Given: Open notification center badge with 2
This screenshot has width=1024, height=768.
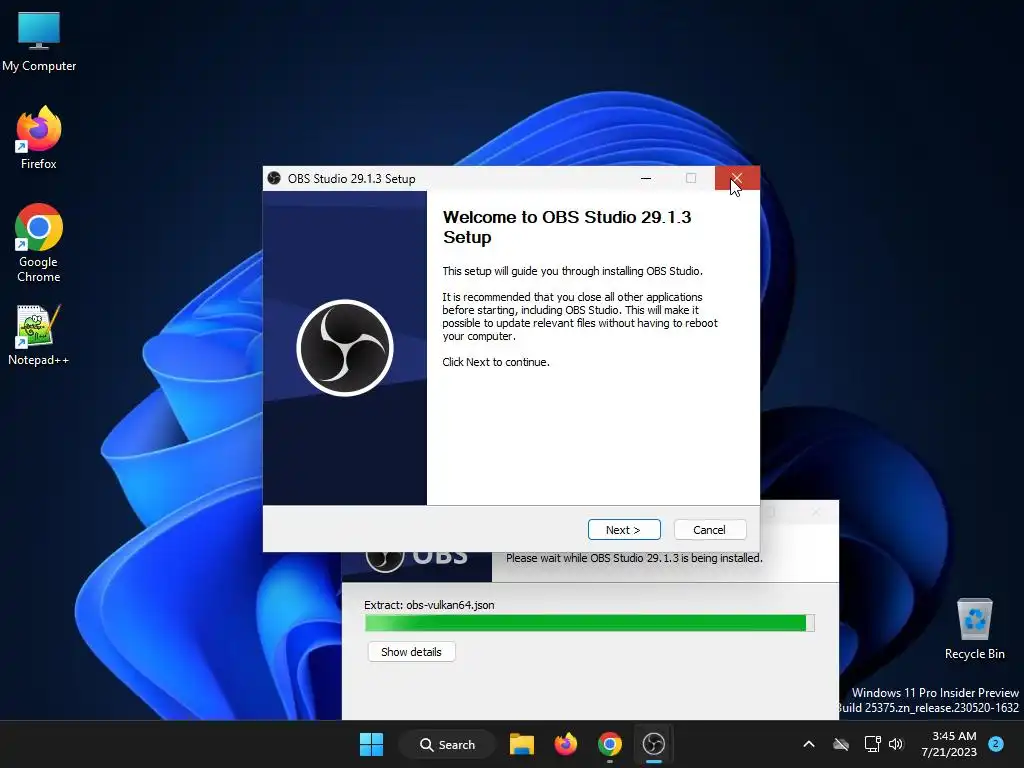Looking at the screenshot, I should click(x=996, y=743).
